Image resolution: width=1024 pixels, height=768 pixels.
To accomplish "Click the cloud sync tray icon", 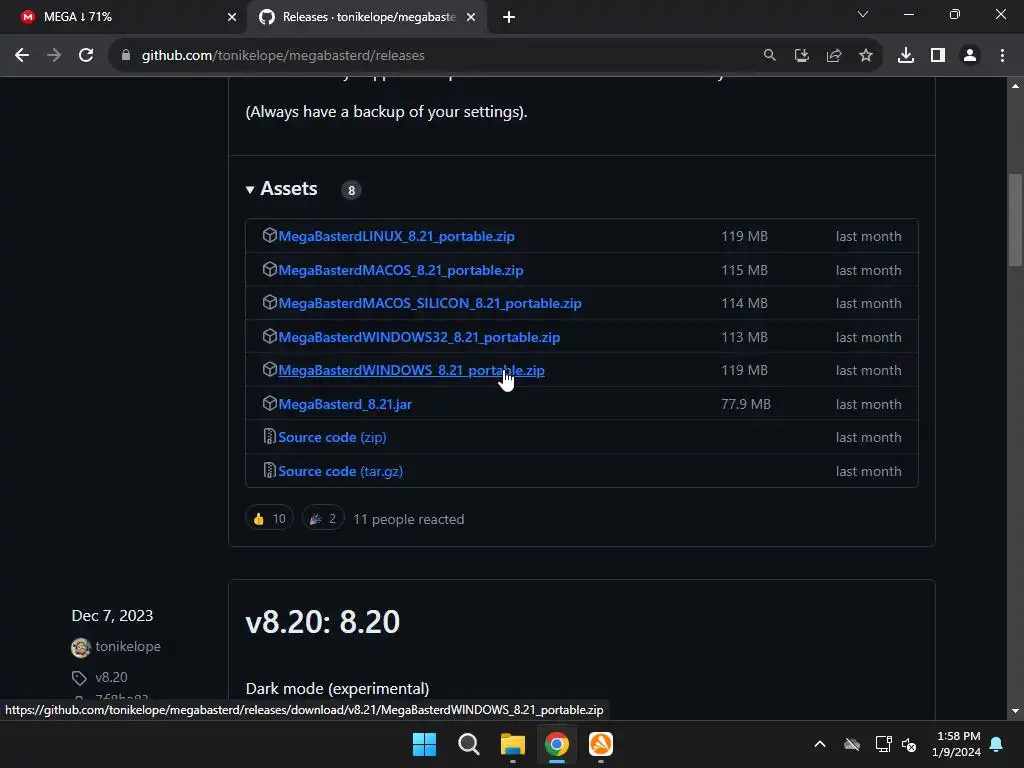I will pyautogui.click(x=852, y=744).
